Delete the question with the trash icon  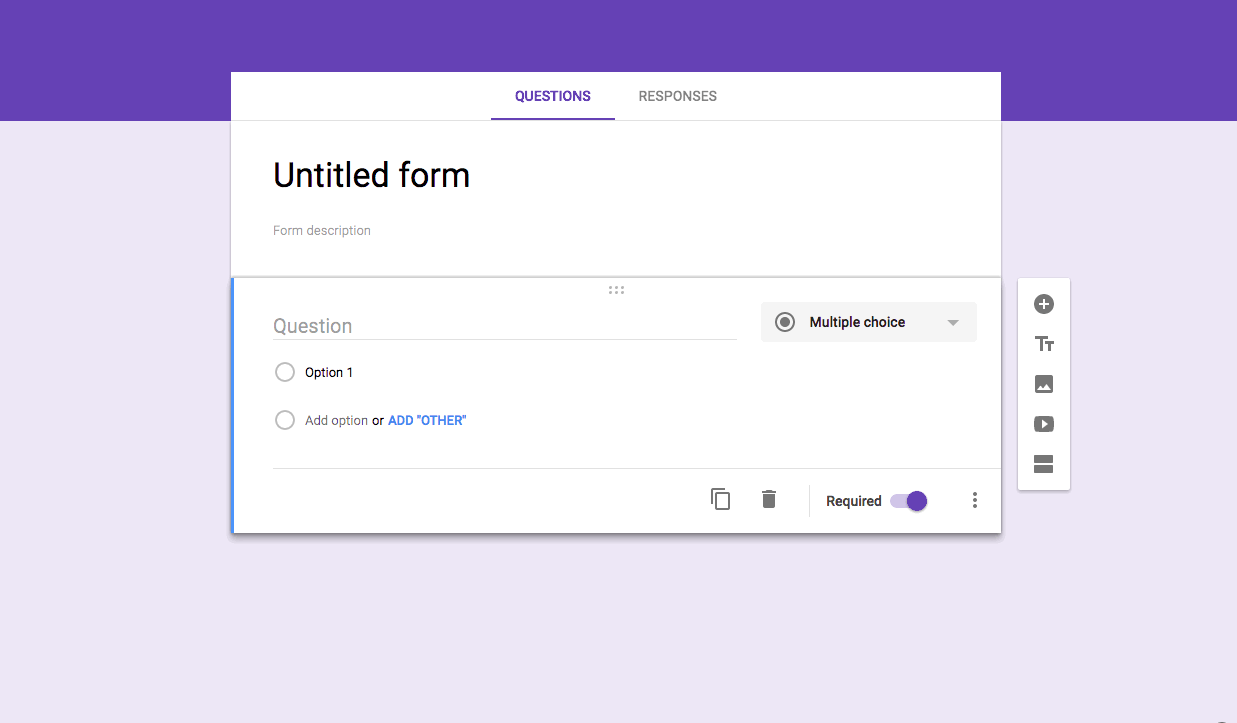pos(768,500)
